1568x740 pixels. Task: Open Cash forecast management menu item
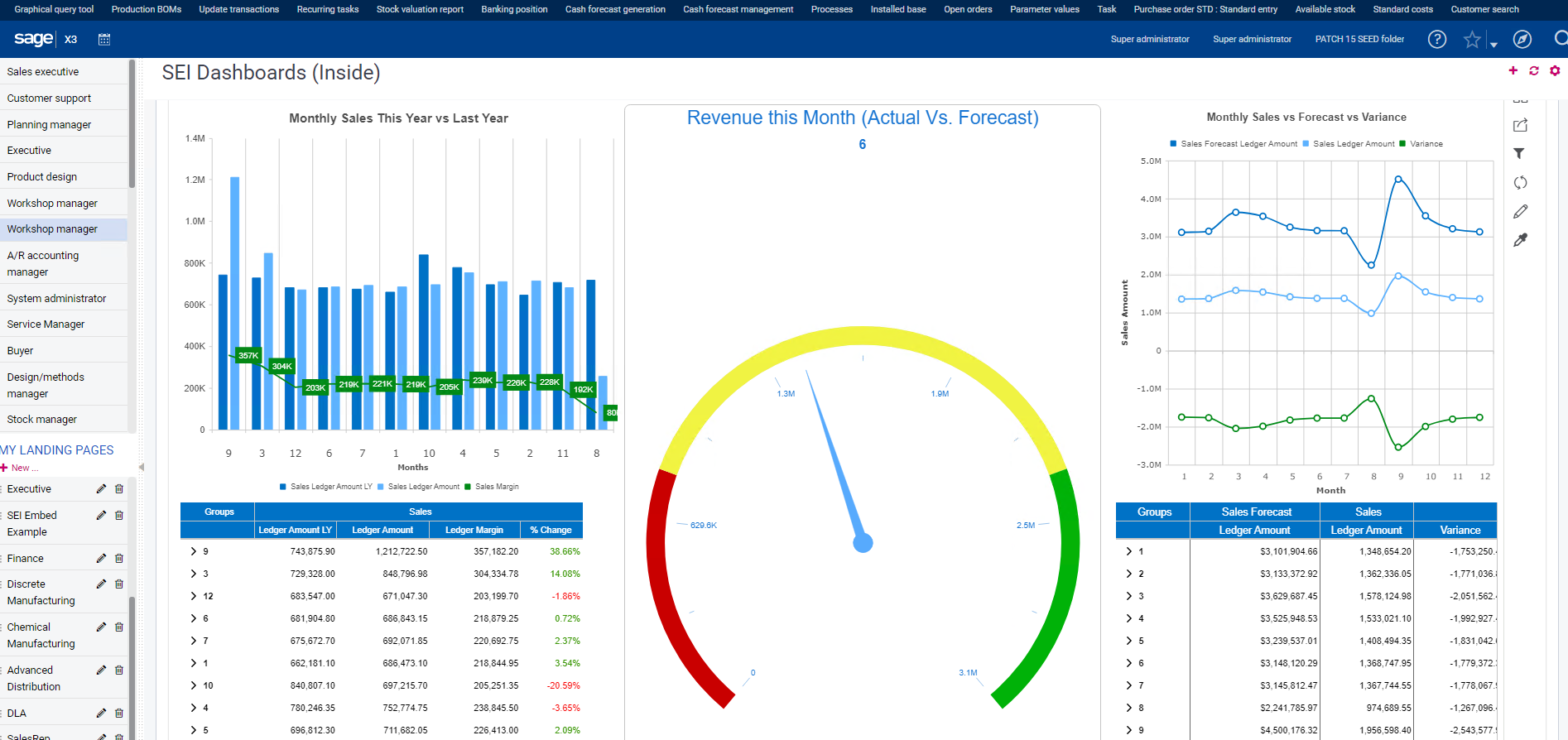[738, 9]
